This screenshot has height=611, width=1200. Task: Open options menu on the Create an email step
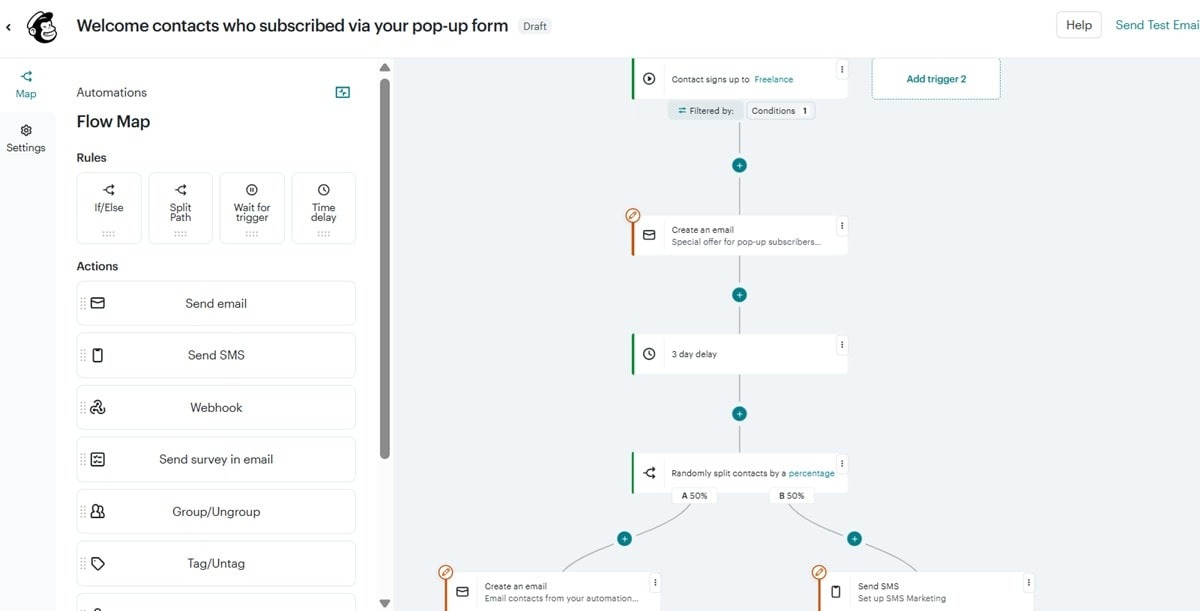coord(842,225)
